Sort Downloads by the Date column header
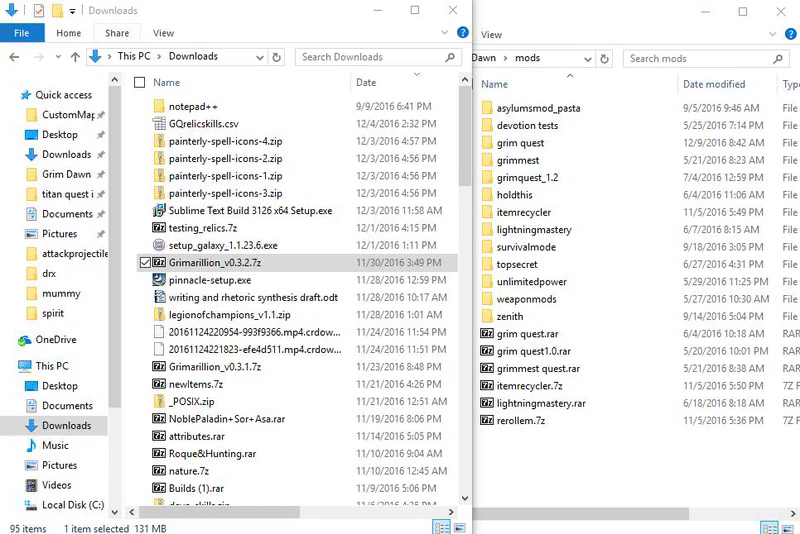 coord(366,82)
